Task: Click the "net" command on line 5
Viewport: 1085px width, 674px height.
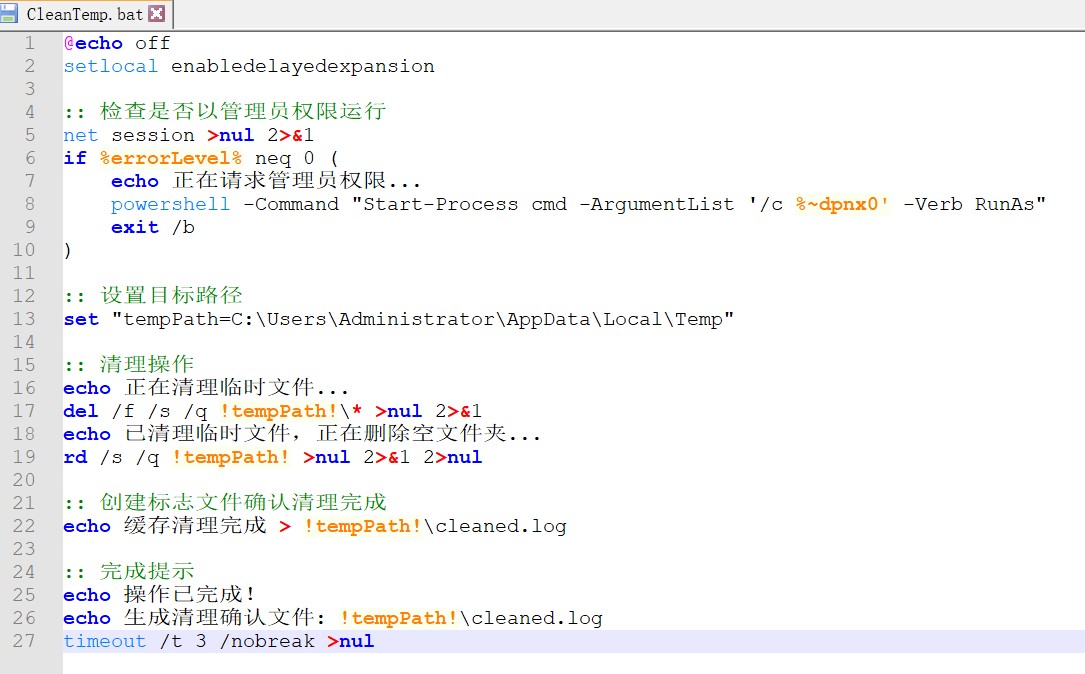Action: 81,135
